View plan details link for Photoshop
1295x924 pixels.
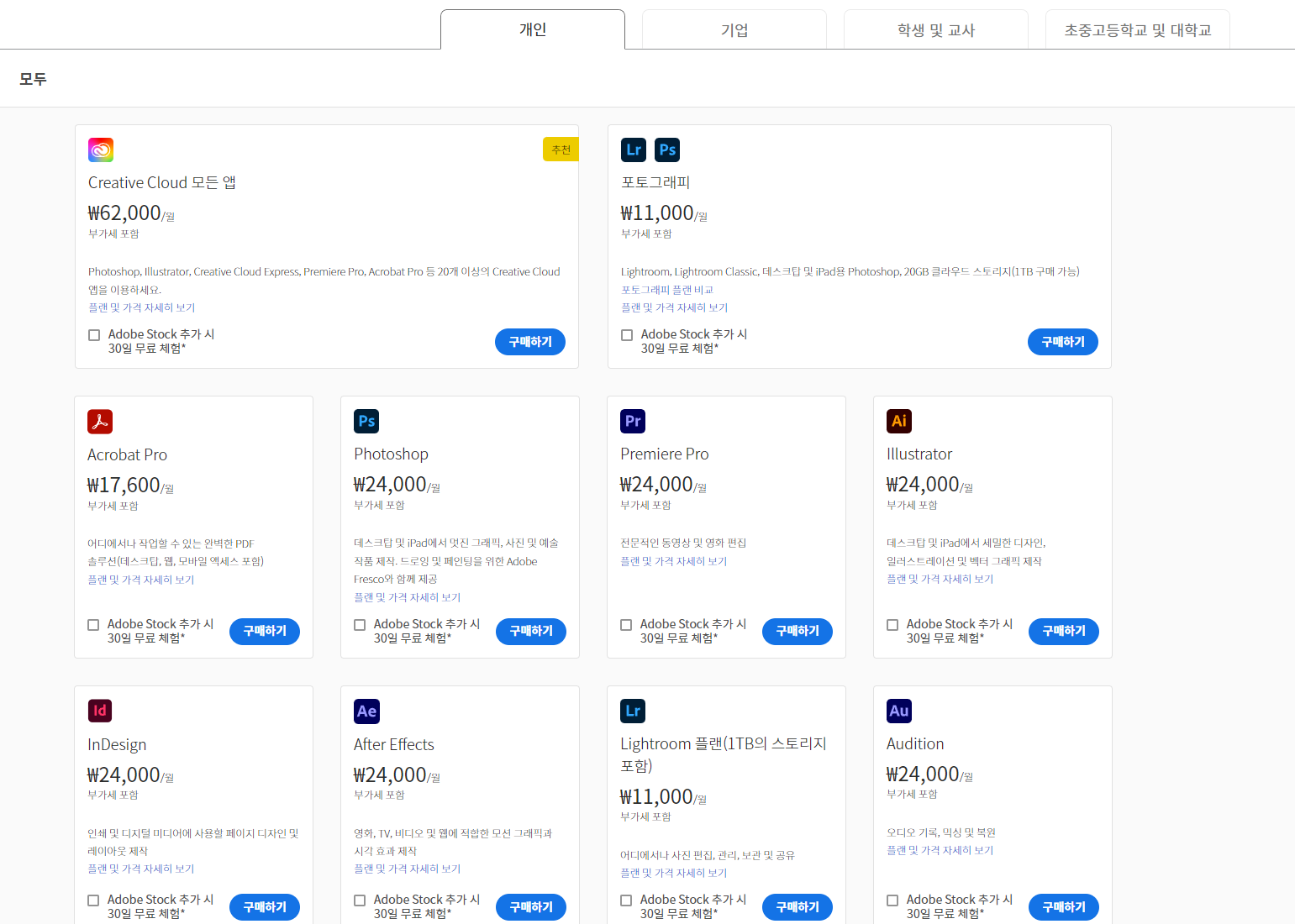pyautogui.click(x=407, y=598)
